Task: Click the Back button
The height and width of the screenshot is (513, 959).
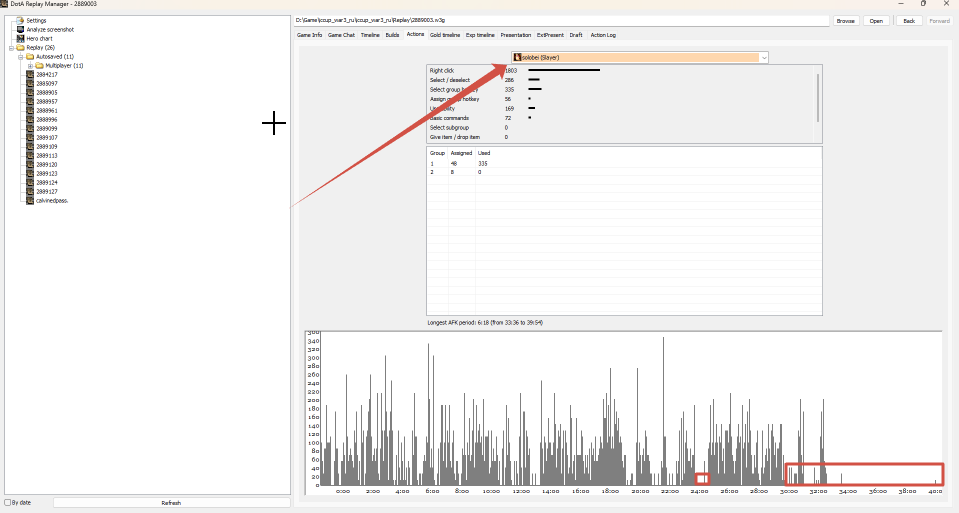Action: 909,21
